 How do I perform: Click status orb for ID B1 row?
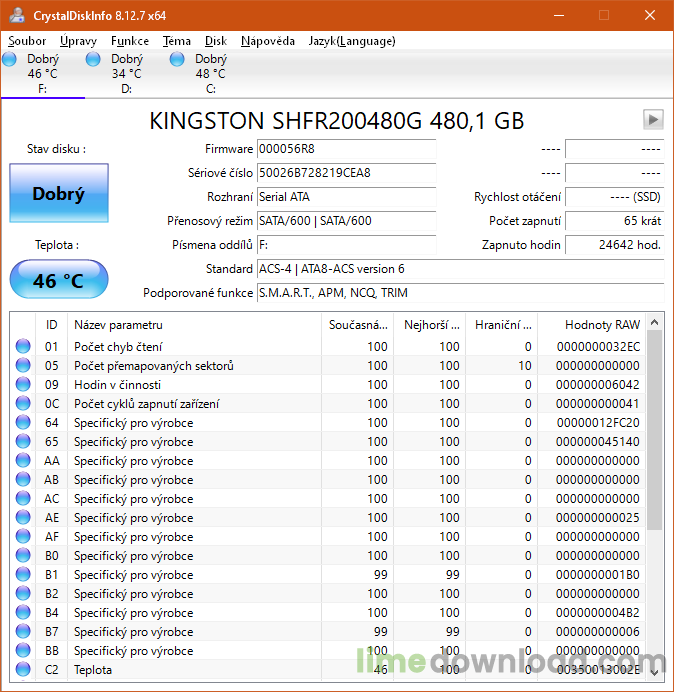pos(23,574)
